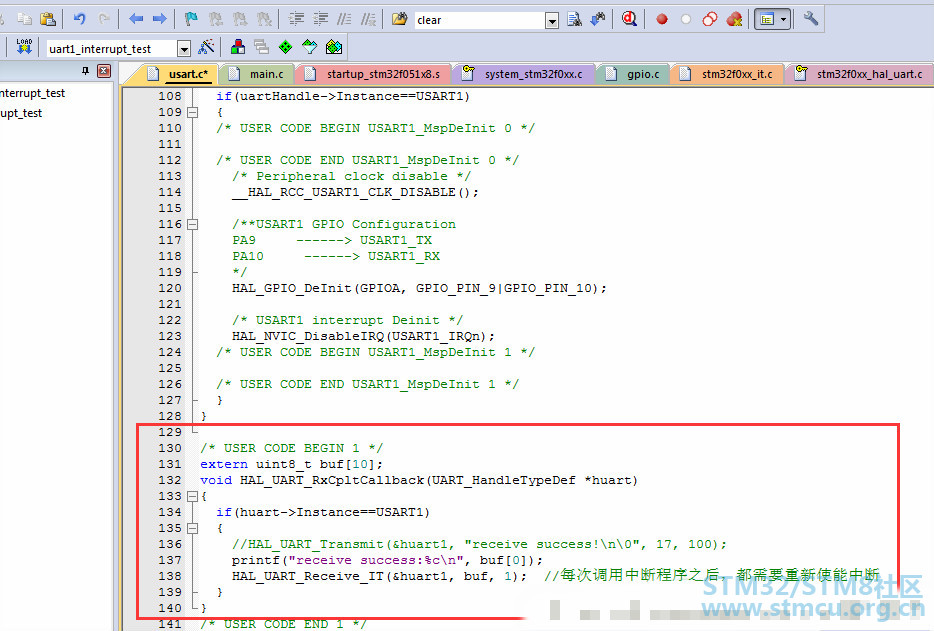Click the Navigate Backwards blue arrow
Screen dimensions: 934x631
[136, 19]
